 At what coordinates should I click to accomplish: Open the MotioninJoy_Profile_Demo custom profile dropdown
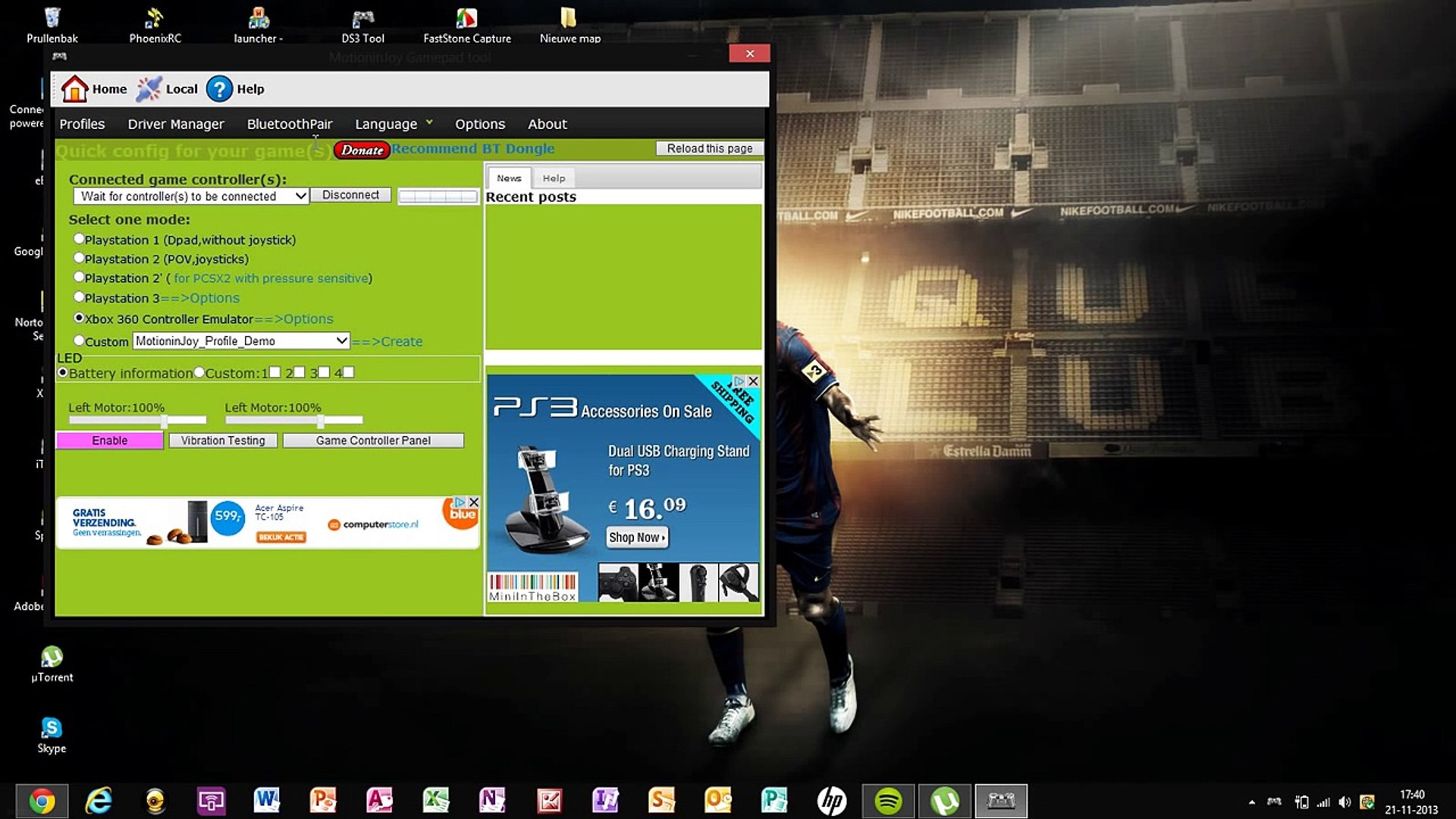(341, 341)
